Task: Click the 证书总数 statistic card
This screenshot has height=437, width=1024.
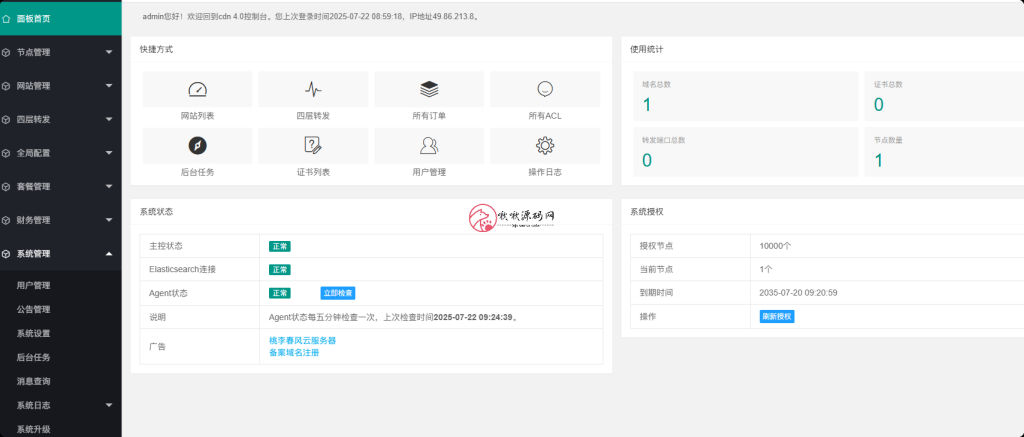Action: click(944, 96)
